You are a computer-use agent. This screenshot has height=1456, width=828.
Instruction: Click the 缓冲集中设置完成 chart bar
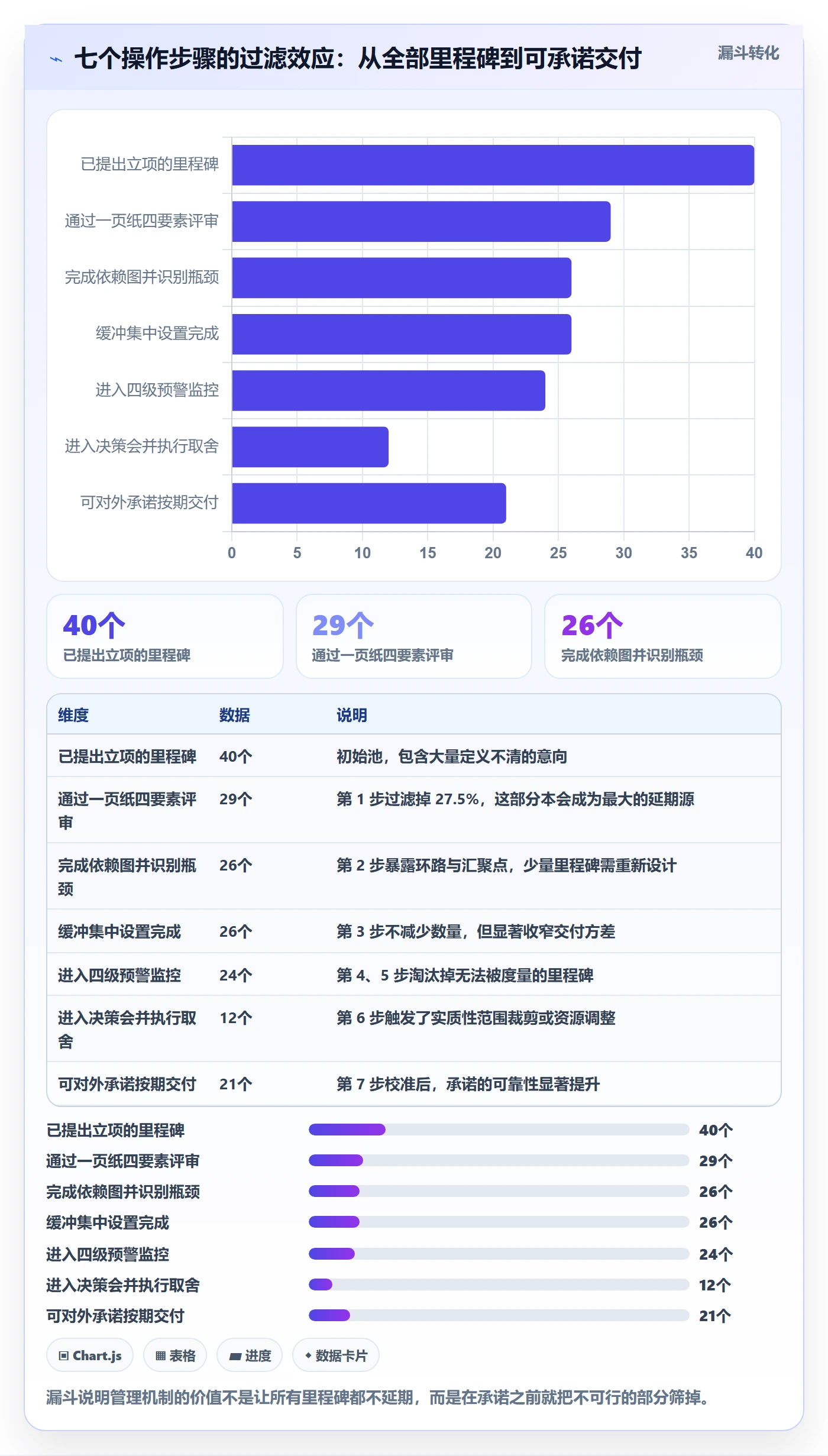point(402,334)
